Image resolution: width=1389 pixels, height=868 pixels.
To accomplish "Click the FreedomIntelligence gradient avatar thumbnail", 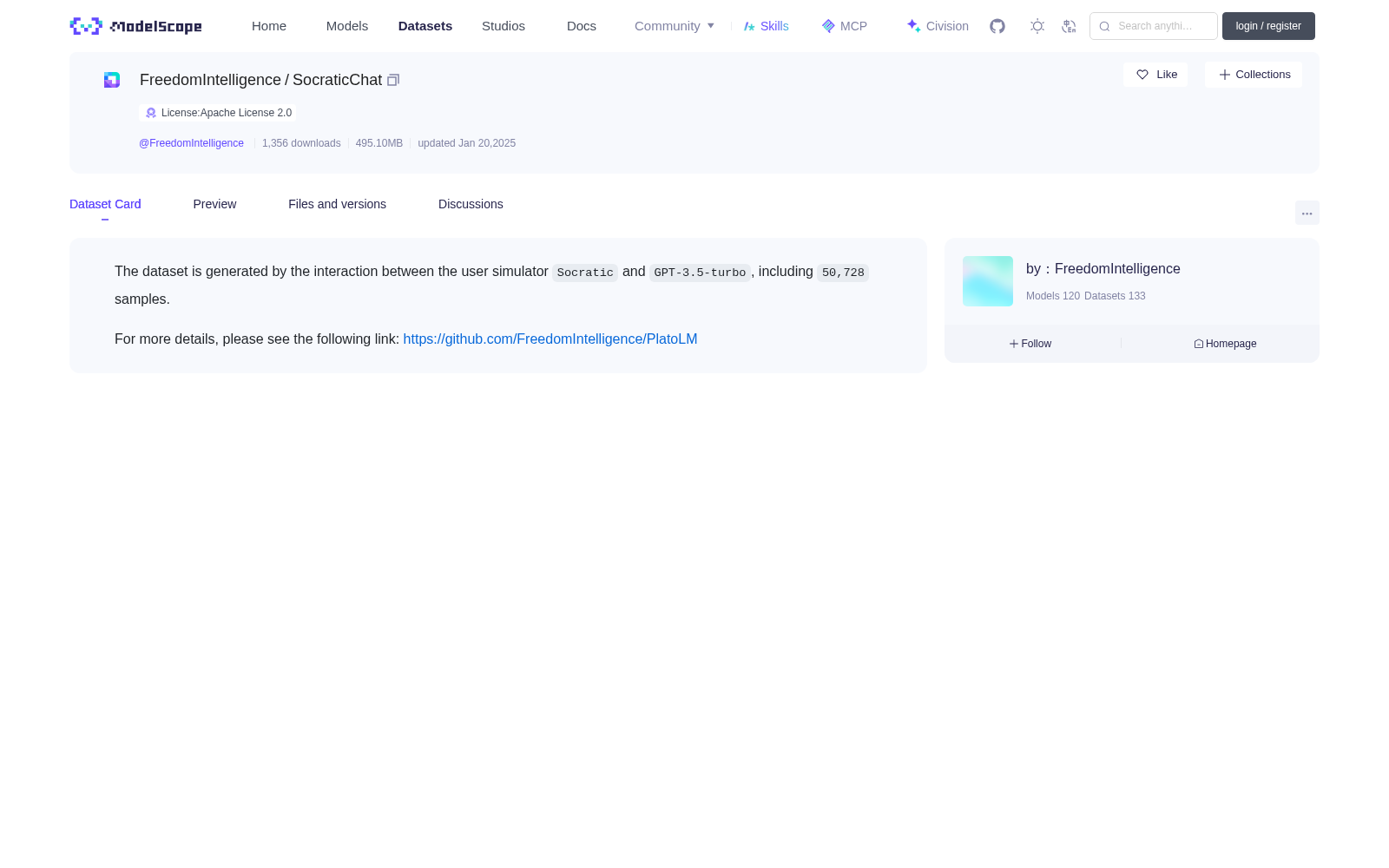I will pyautogui.click(x=988, y=281).
